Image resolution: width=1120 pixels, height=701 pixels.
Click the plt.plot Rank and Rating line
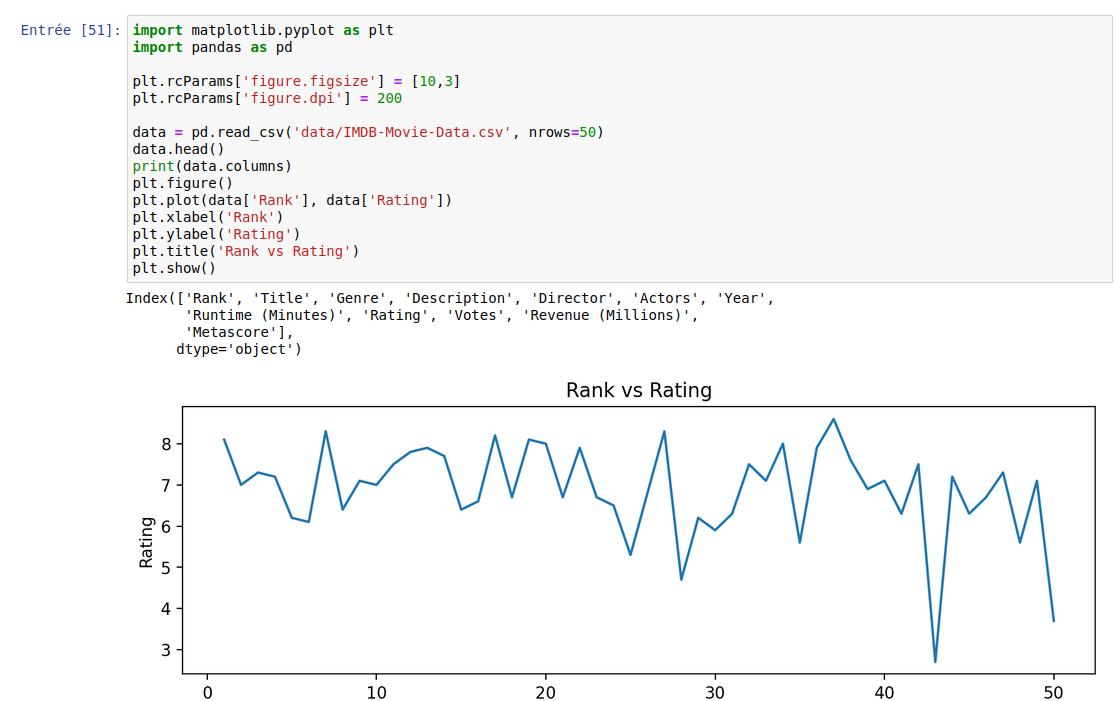point(292,200)
